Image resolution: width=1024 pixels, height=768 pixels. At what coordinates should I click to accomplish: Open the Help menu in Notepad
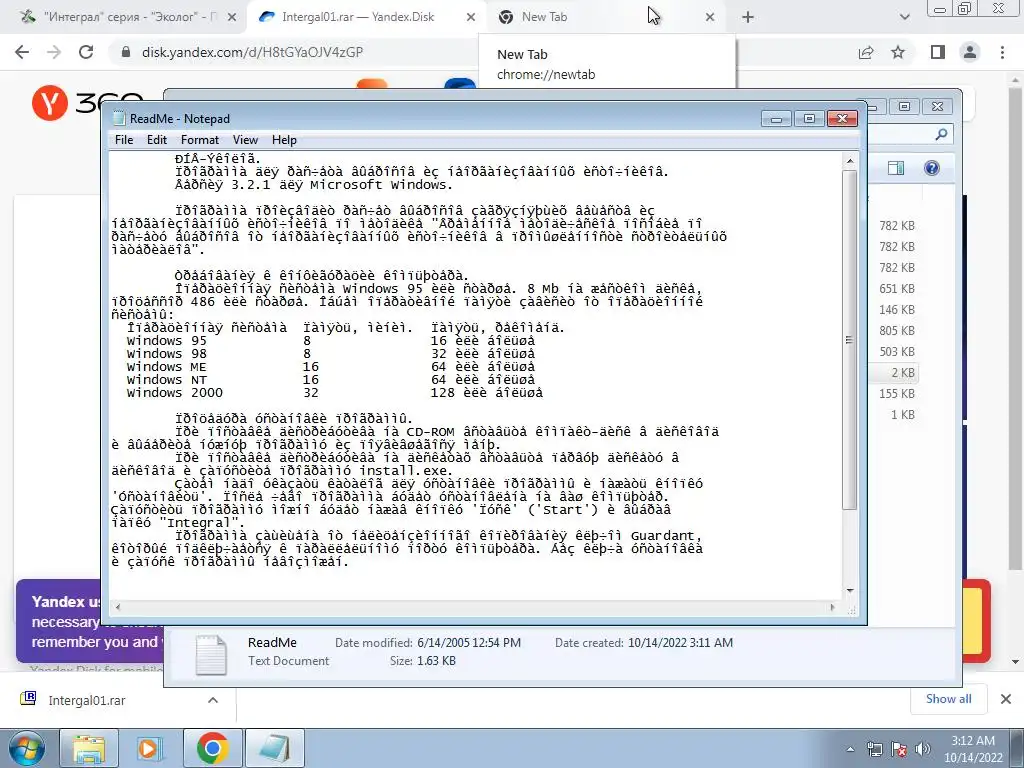coord(284,140)
